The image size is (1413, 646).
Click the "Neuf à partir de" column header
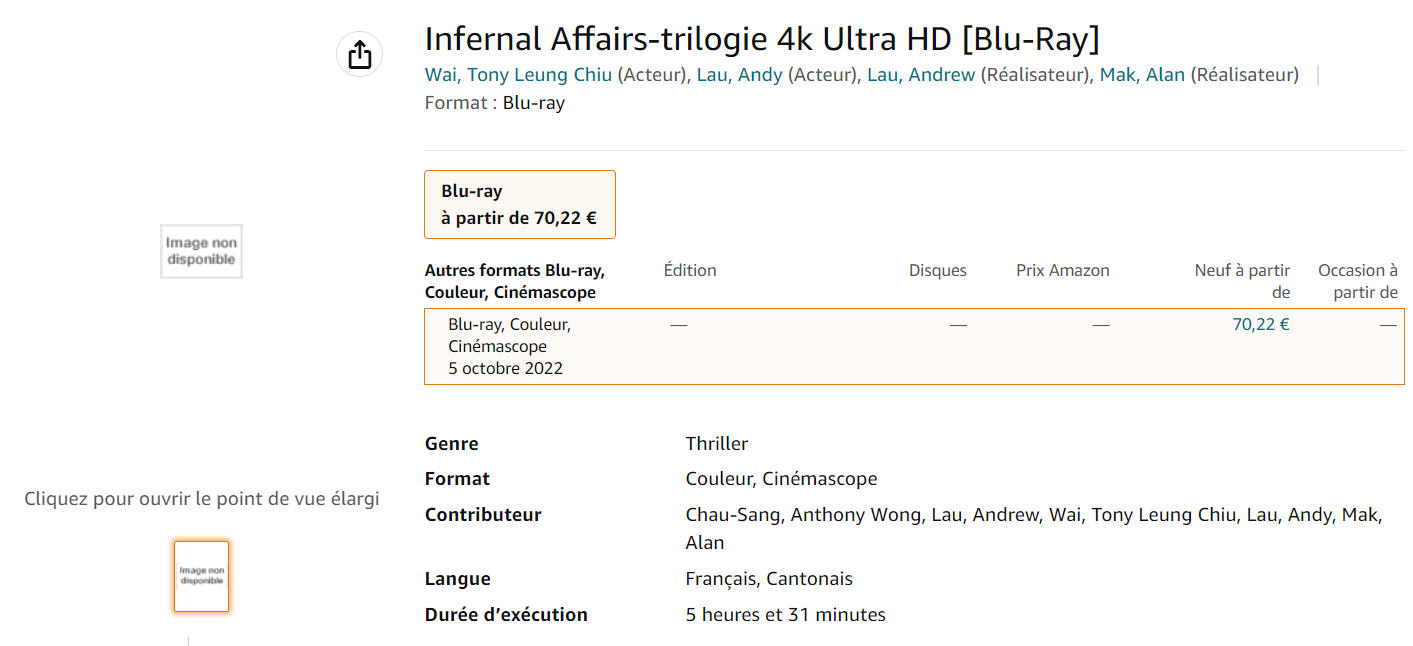coord(1242,281)
